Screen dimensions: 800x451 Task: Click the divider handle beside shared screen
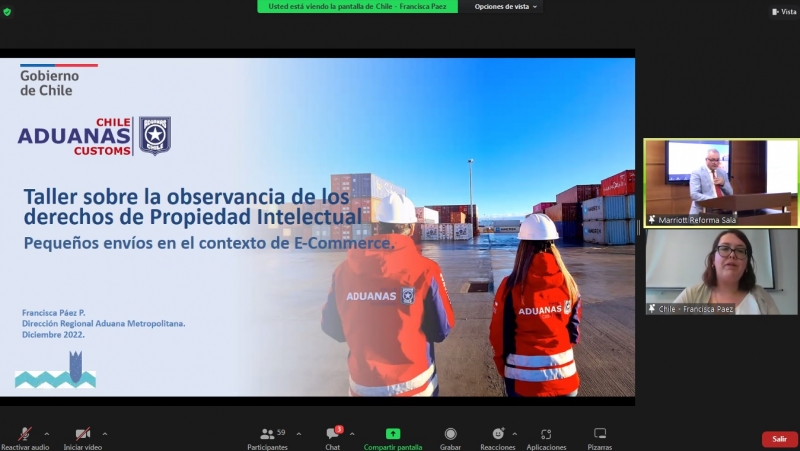(638, 228)
